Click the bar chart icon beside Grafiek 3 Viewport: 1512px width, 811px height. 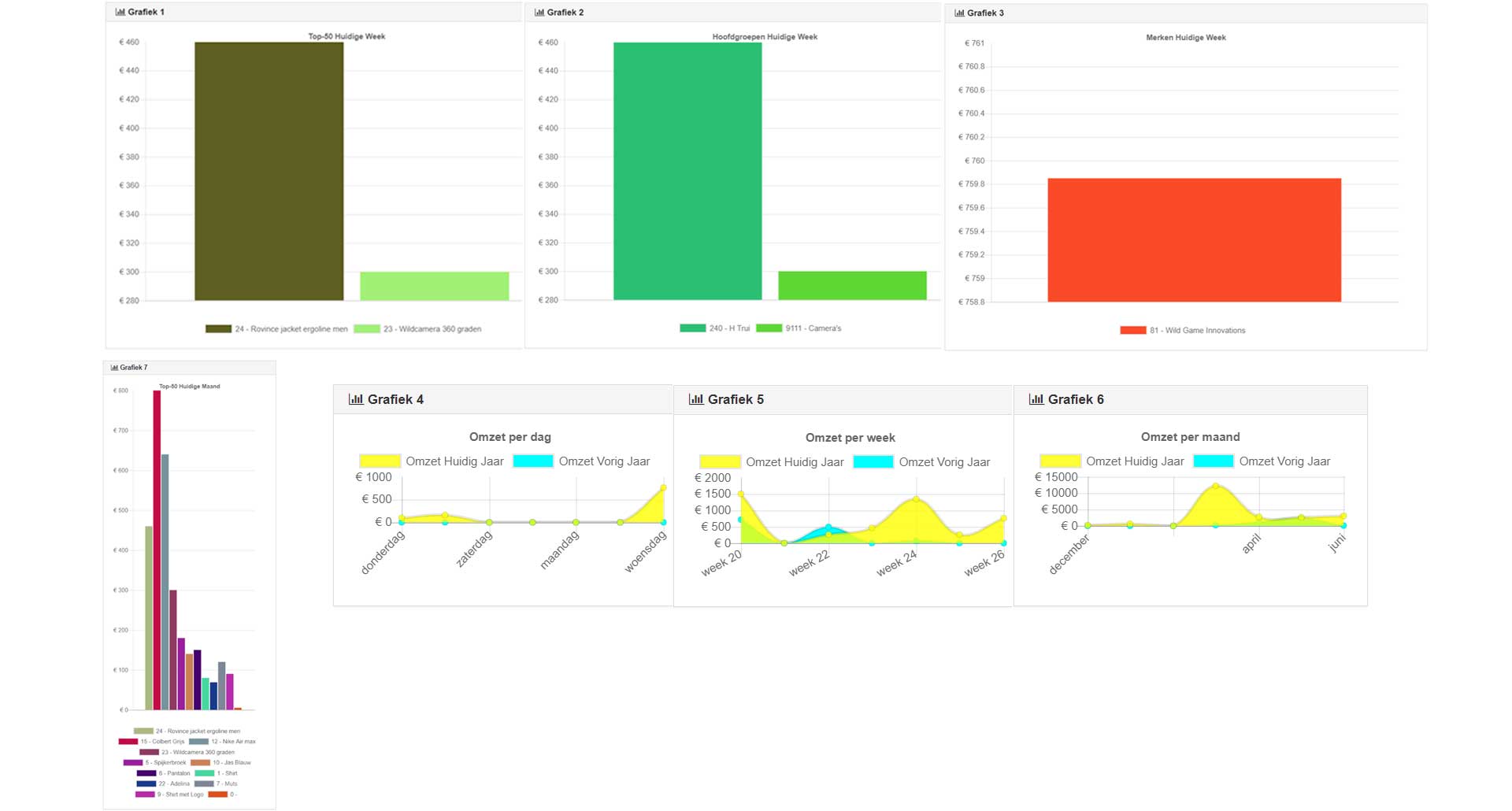point(958,13)
